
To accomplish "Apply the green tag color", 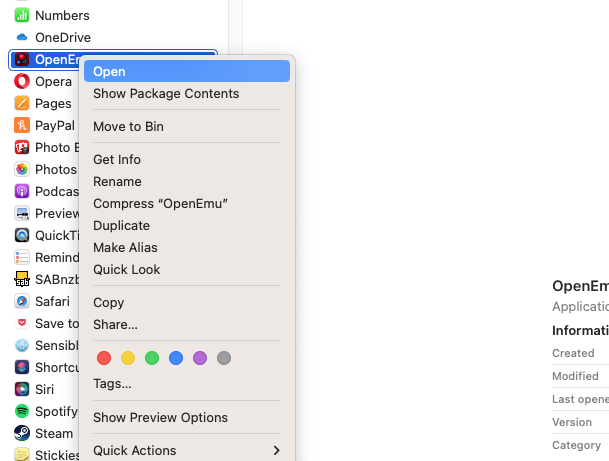I will pyautogui.click(x=152, y=358).
